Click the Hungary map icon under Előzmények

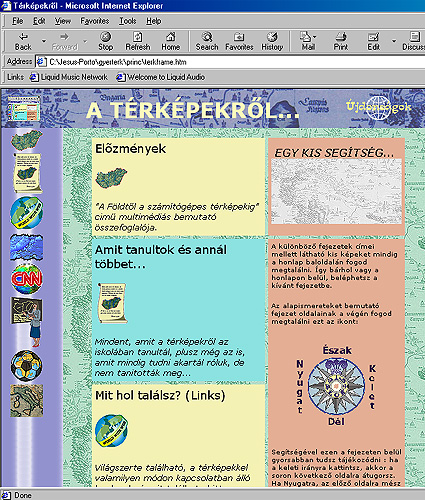(x=111, y=178)
